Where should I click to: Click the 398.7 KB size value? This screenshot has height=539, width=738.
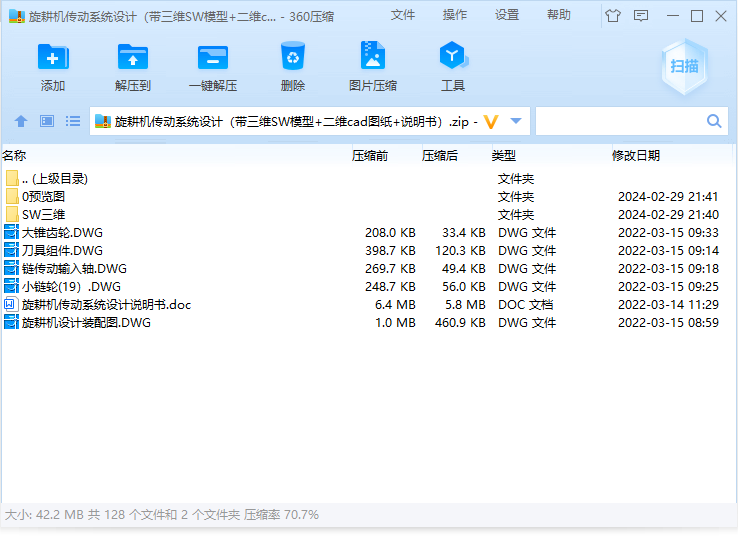391,250
